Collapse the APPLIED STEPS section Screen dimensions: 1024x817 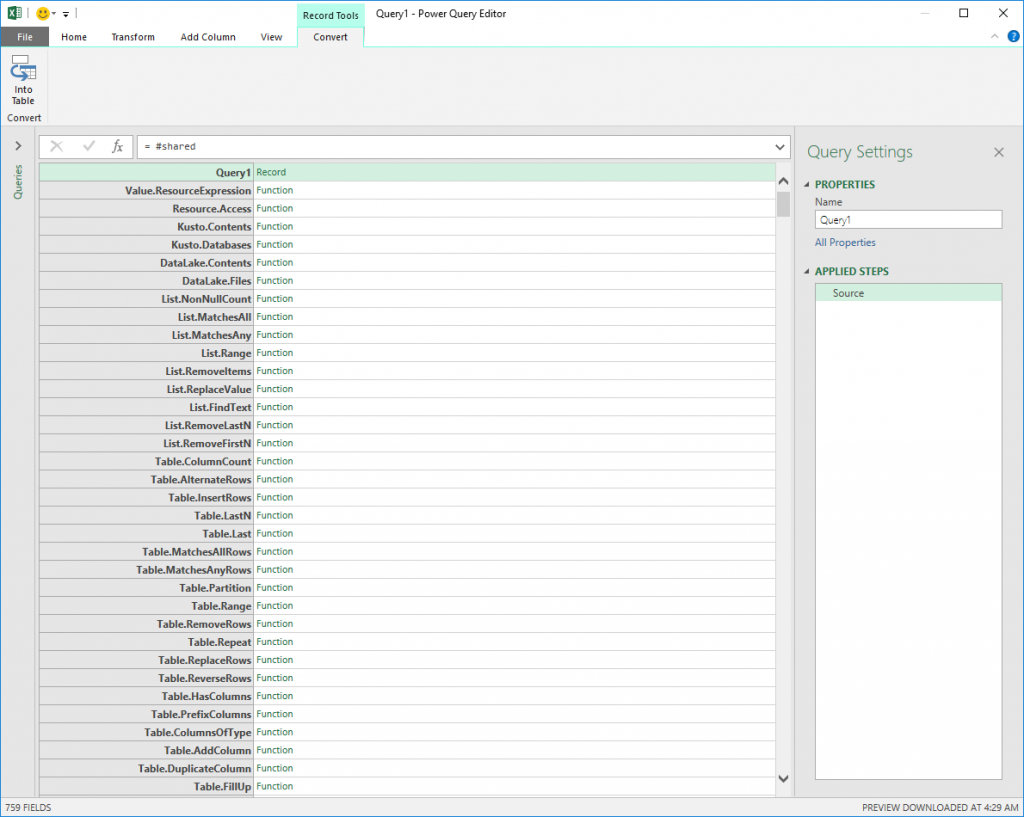[808, 271]
